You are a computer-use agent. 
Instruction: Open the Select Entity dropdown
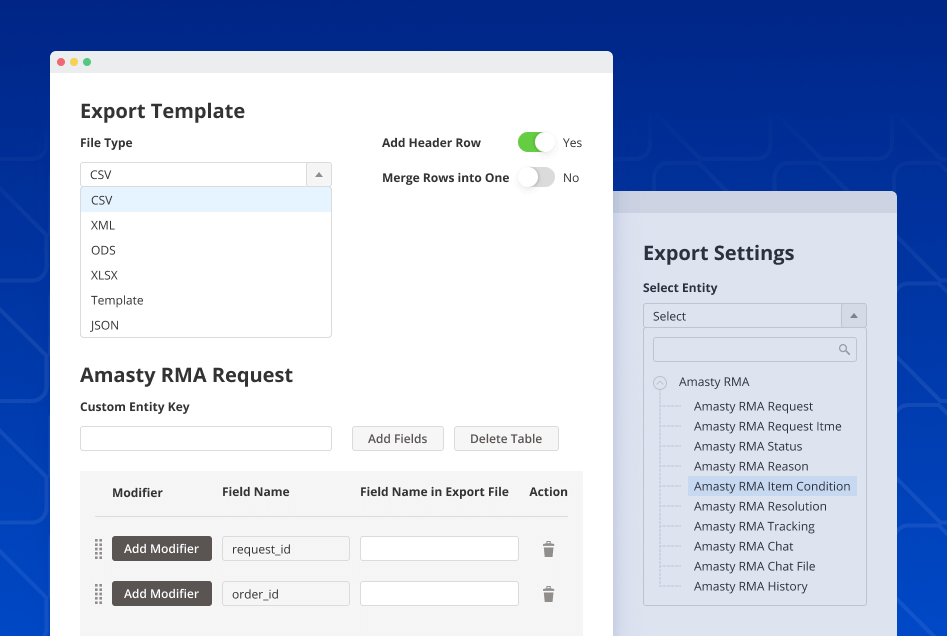point(855,314)
